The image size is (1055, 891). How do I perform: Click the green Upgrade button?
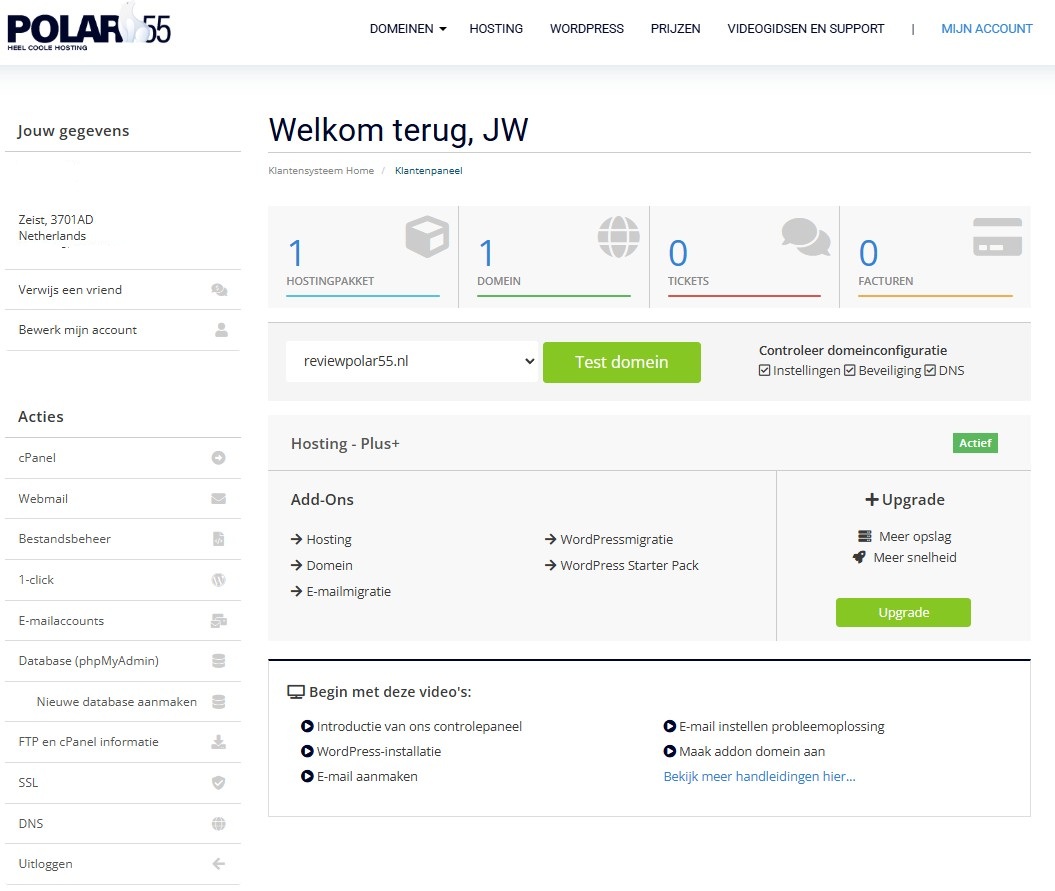click(x=903, y=613)
